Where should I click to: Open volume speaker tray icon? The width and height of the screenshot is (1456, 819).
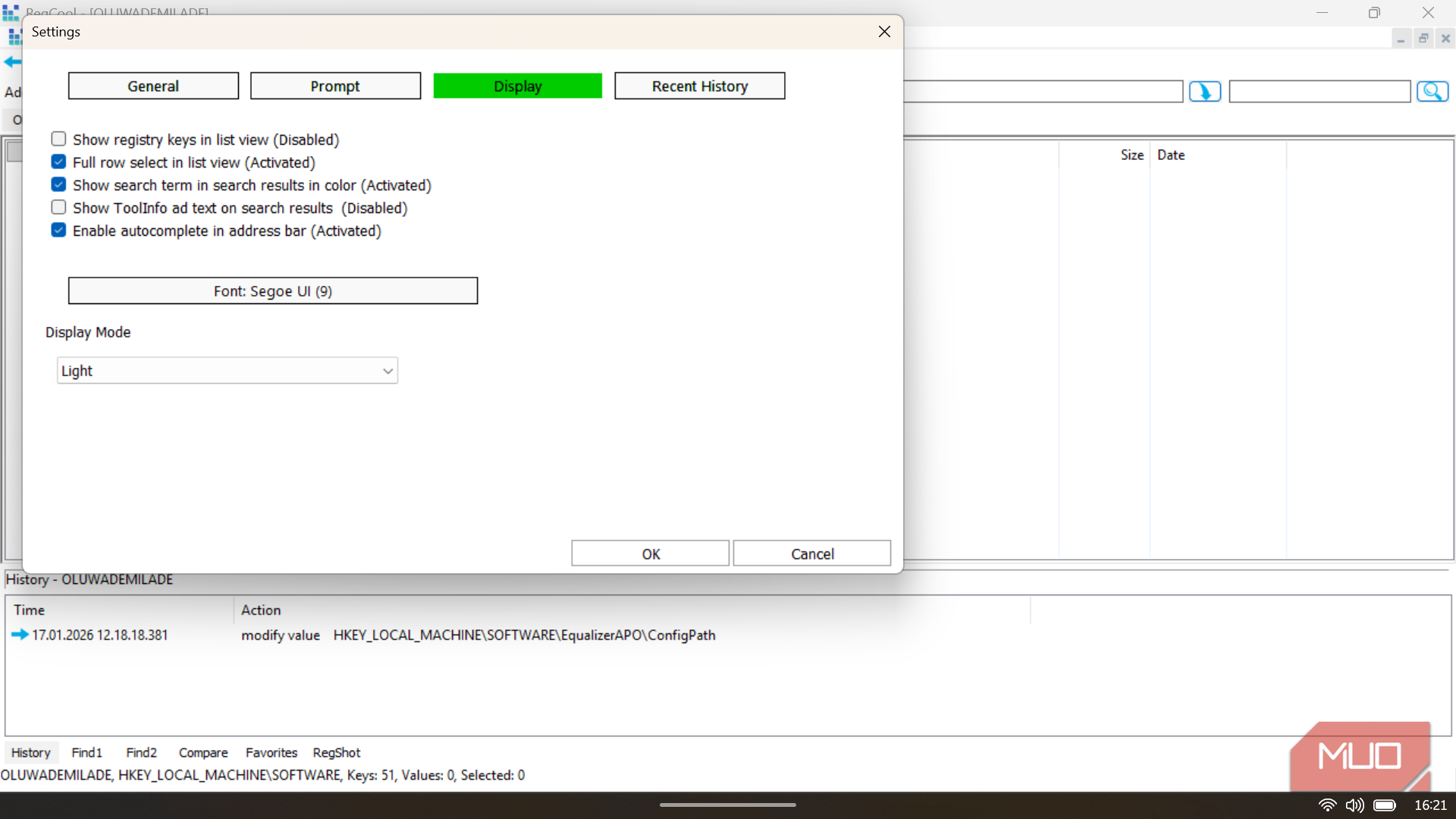tap(1354, 805)
